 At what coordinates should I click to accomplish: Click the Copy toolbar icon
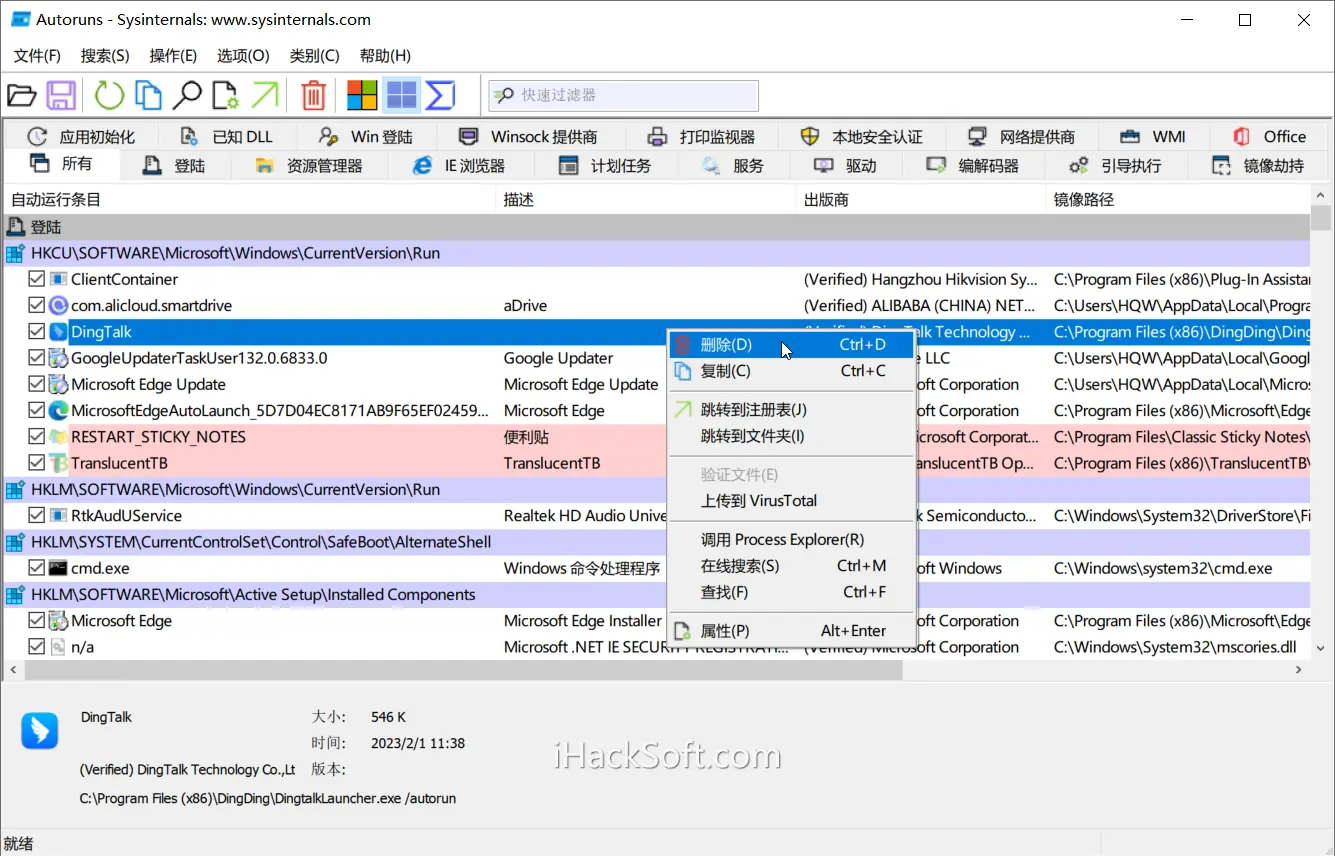[148, 96]
